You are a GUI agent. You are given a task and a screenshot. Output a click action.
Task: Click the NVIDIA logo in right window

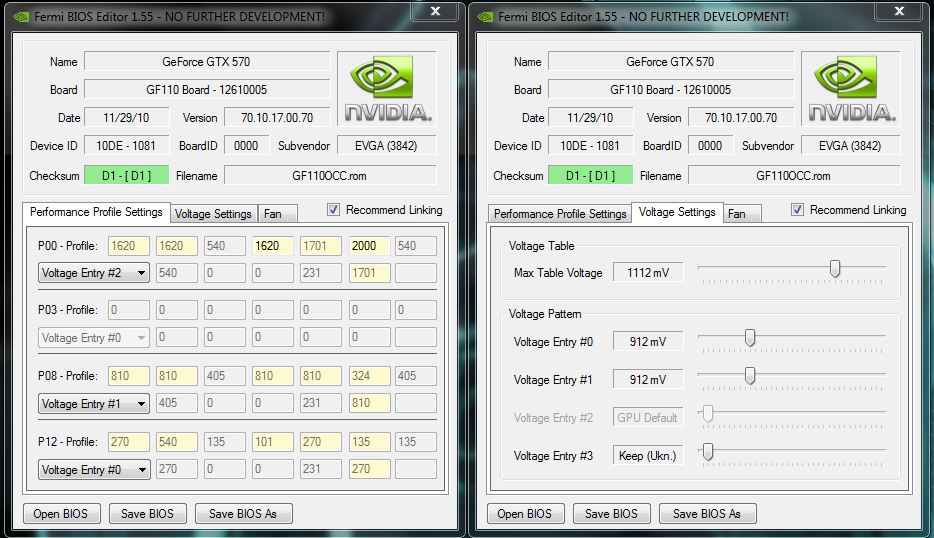pos(851,88)
